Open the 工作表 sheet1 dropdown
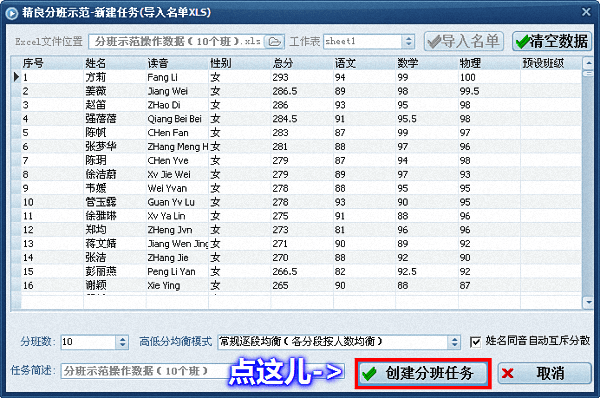The image size is (600, 398). tap(408, 41)
